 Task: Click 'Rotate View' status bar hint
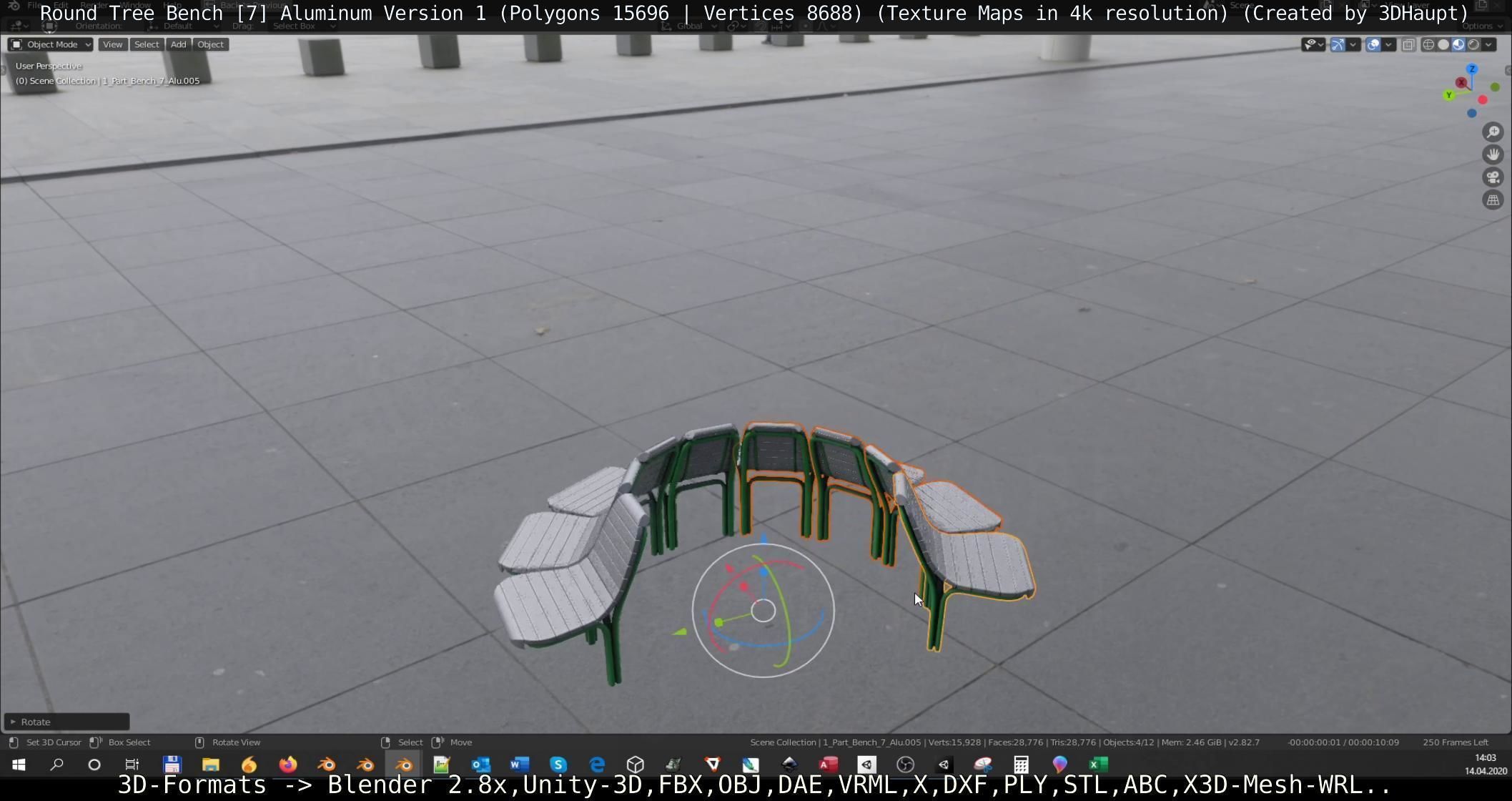(236, 742)
